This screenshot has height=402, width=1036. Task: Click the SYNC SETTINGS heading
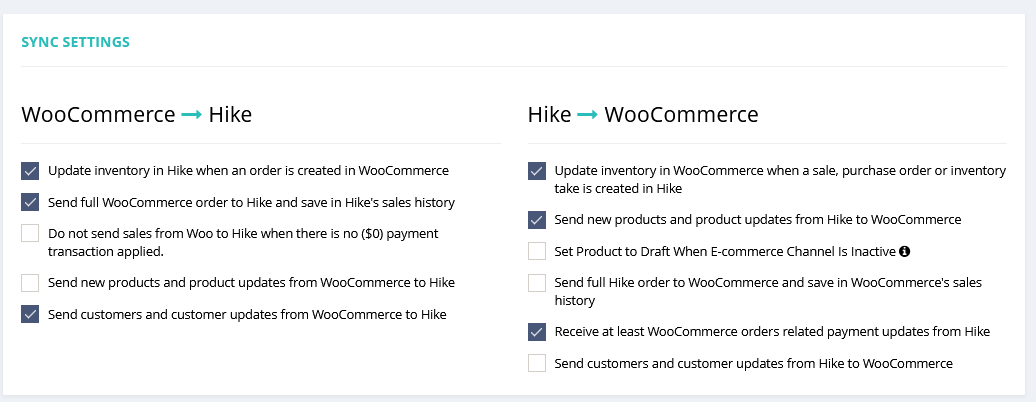point(75,42)
